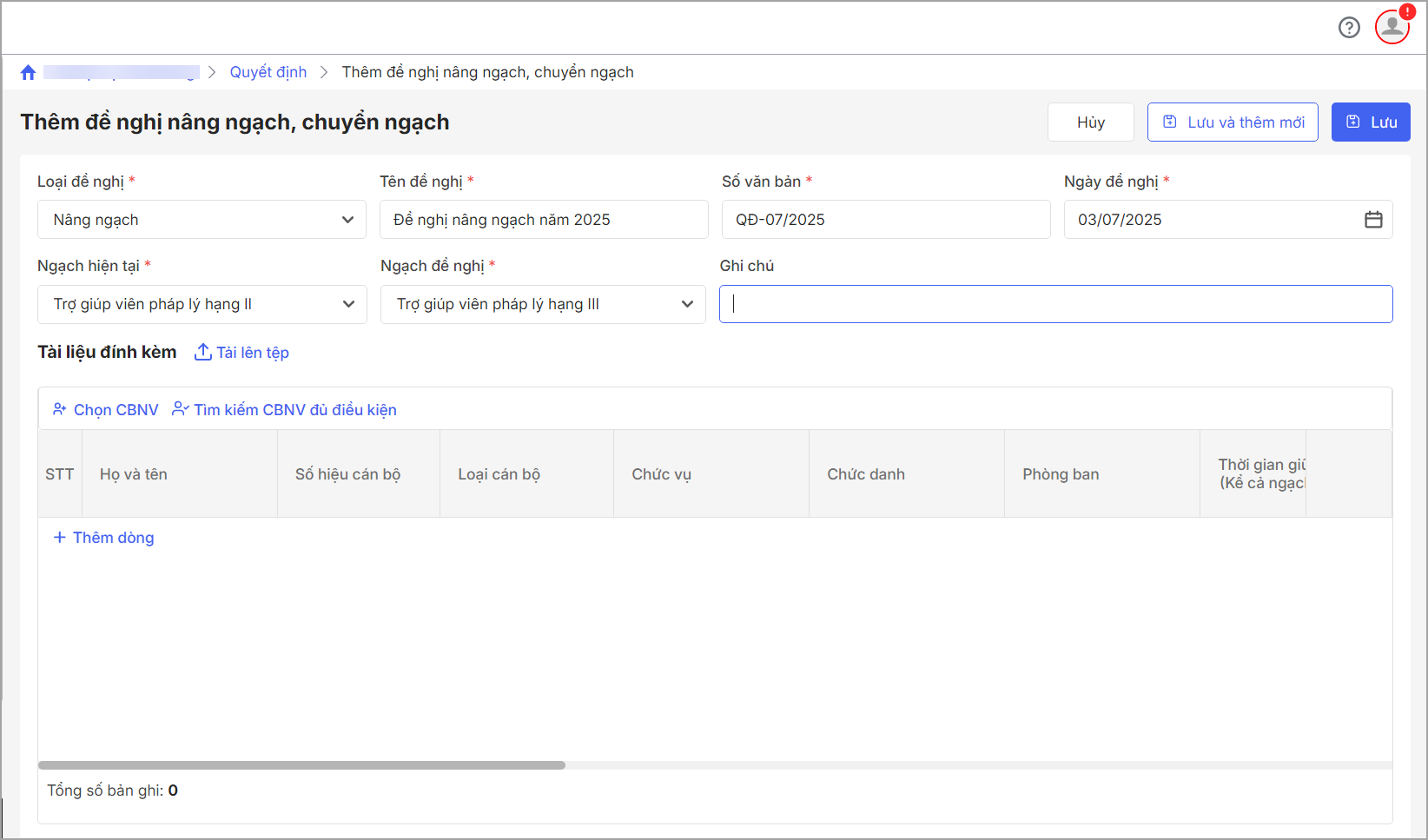Open the user profile avatar
The image size is (1428, 840).
(1392, 27)
